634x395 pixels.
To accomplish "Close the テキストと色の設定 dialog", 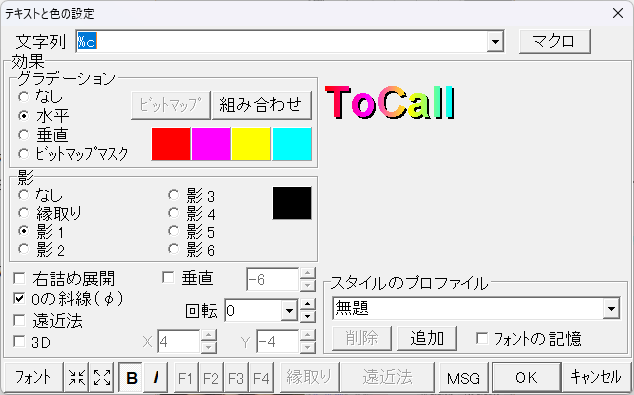I will coord(618,13).
